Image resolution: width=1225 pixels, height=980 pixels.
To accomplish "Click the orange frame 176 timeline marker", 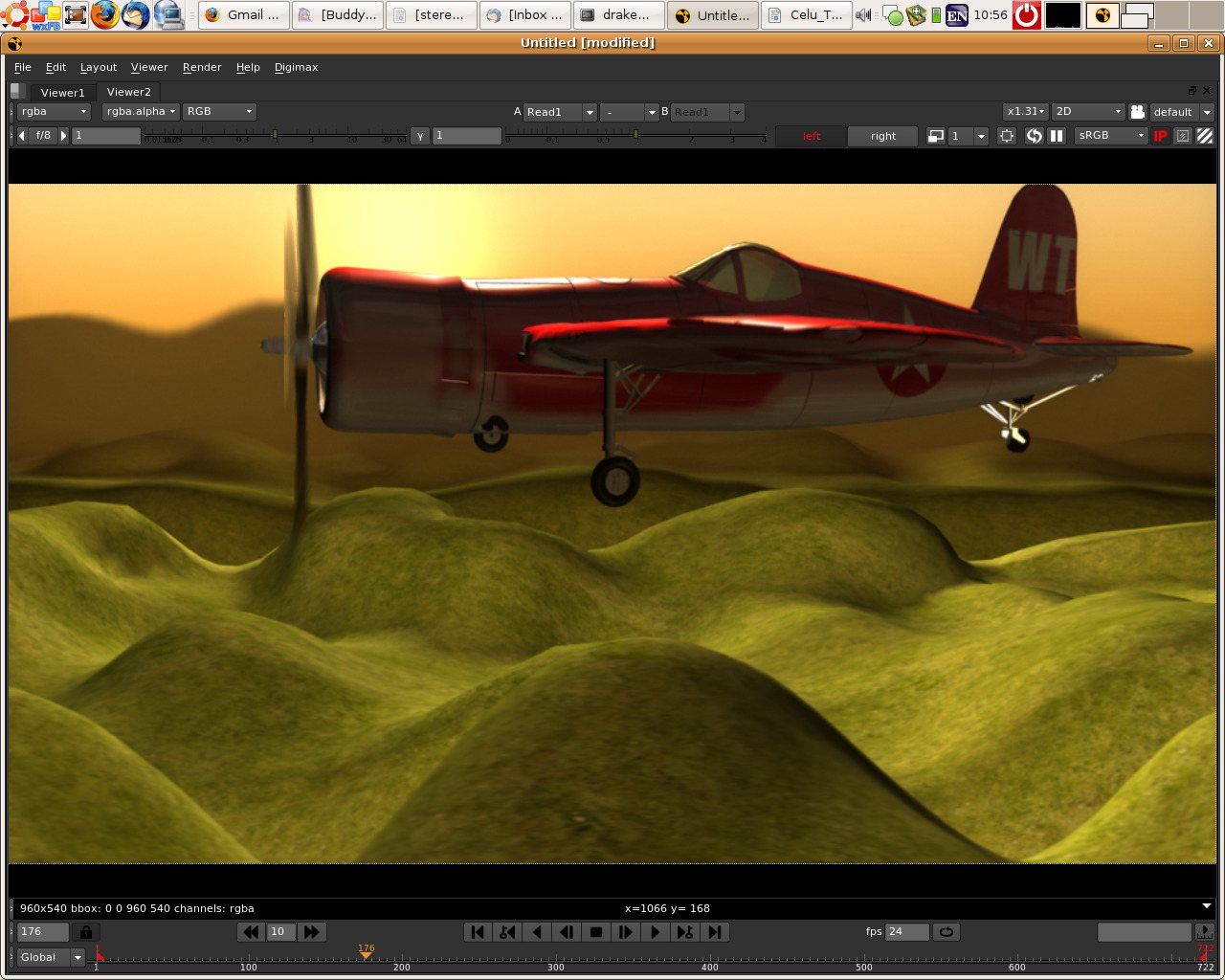I will point(366,951).
